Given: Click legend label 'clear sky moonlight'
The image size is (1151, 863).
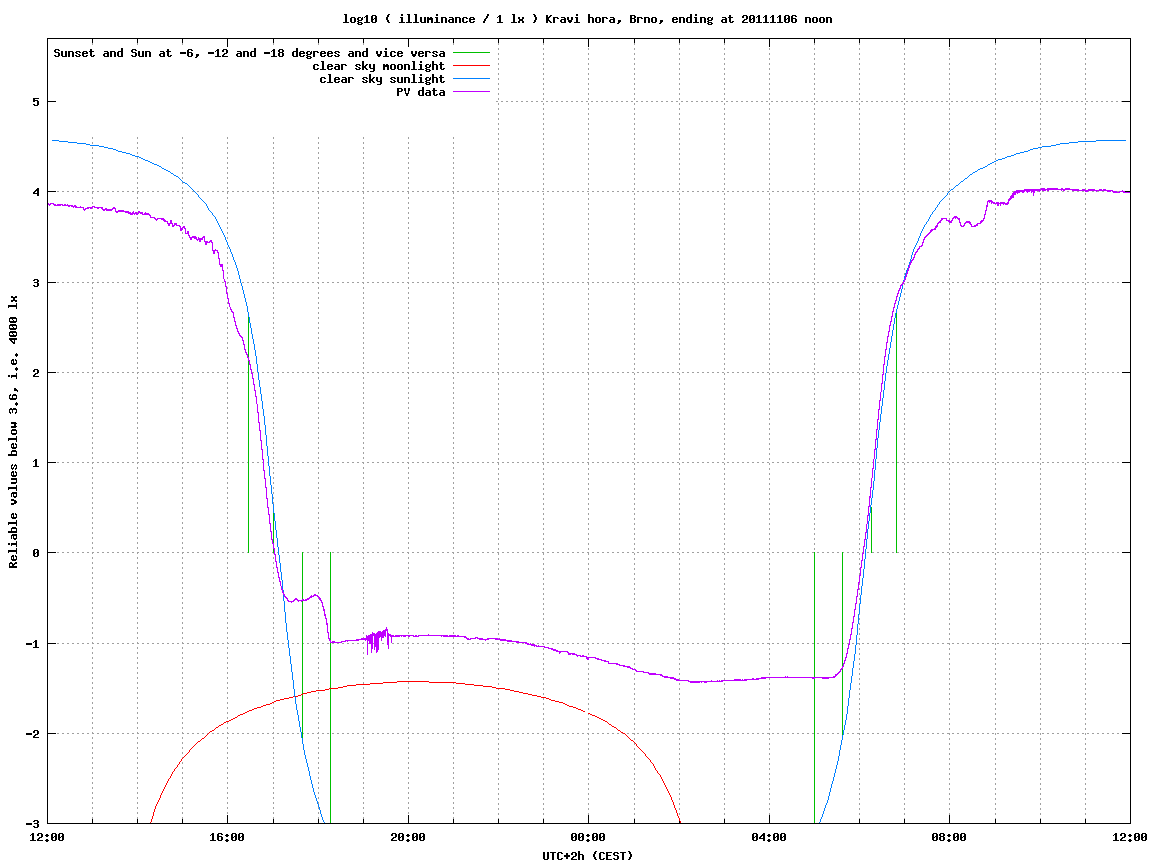Looking at the screenshot, I should (x=379, y=66).
